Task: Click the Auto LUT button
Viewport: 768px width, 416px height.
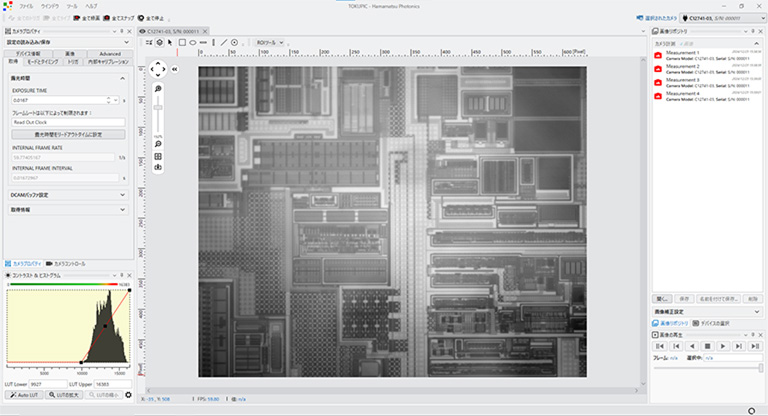Action: point(23,396)
